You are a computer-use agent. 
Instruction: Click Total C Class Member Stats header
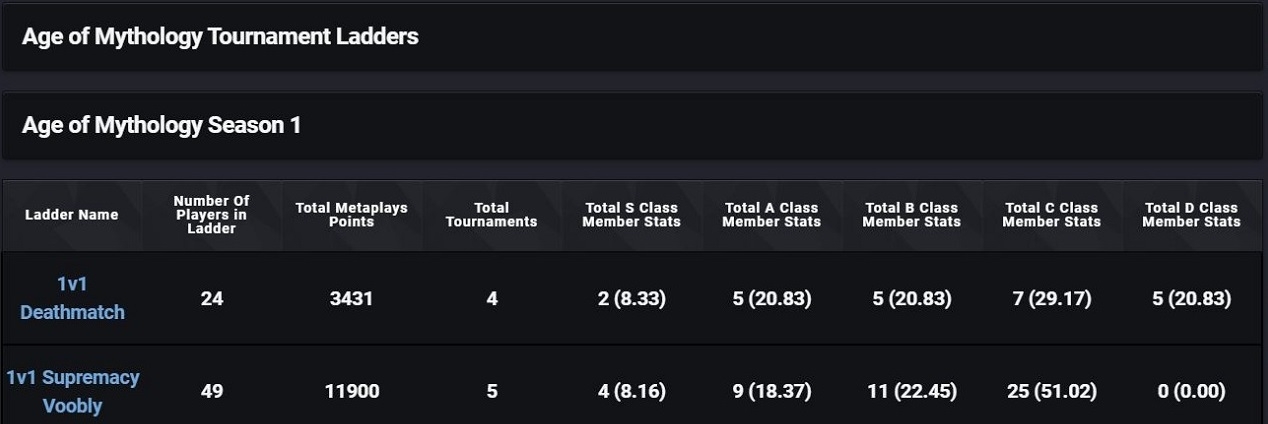coord(1051,215)
